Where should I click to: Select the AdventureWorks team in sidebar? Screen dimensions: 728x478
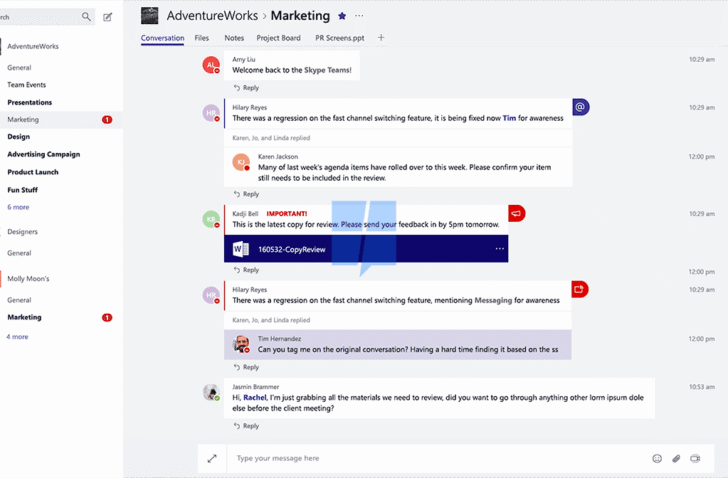click(x=33, y=46)
